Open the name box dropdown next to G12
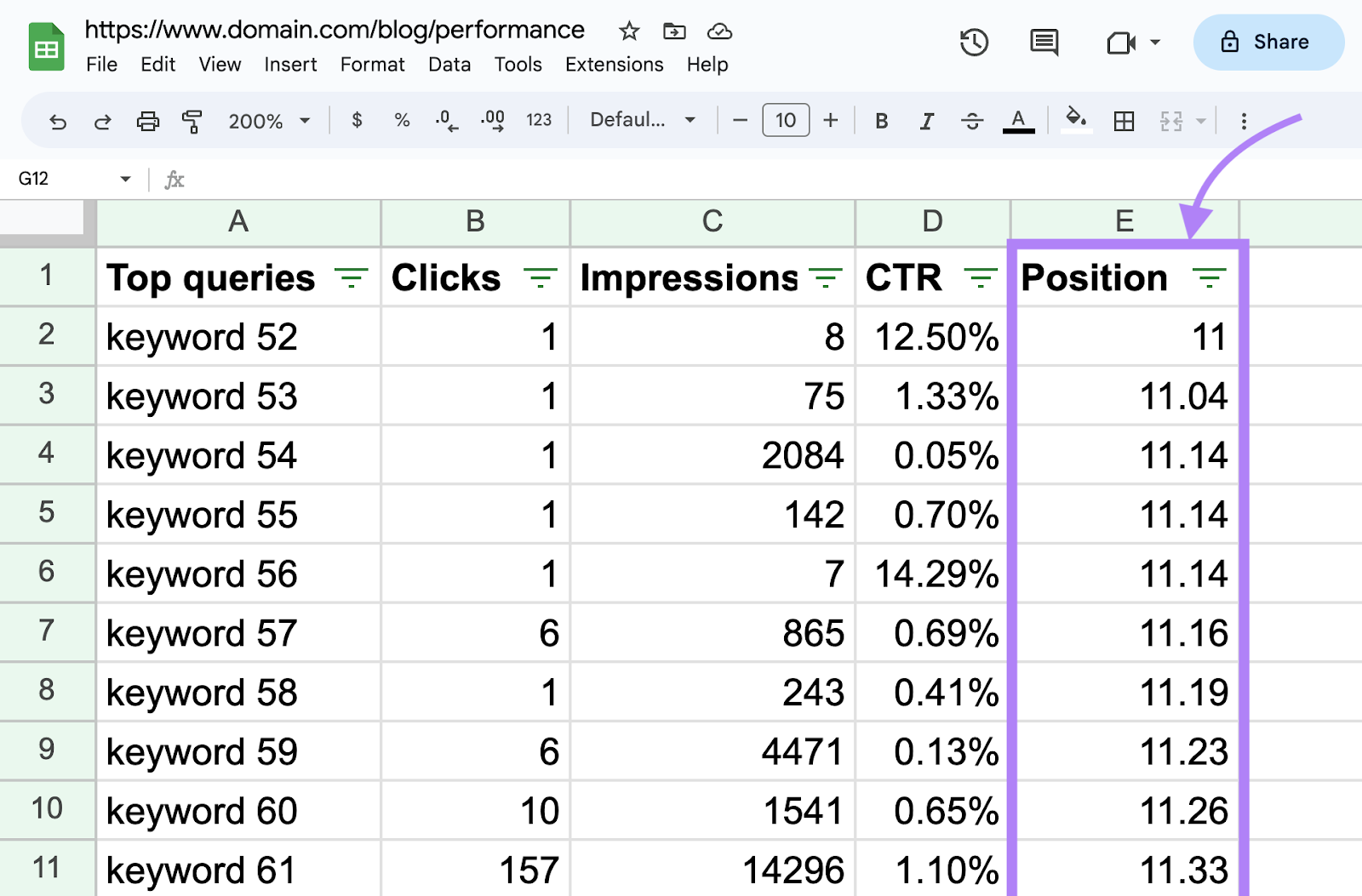The image size is (1362, 896). [125, 179]
